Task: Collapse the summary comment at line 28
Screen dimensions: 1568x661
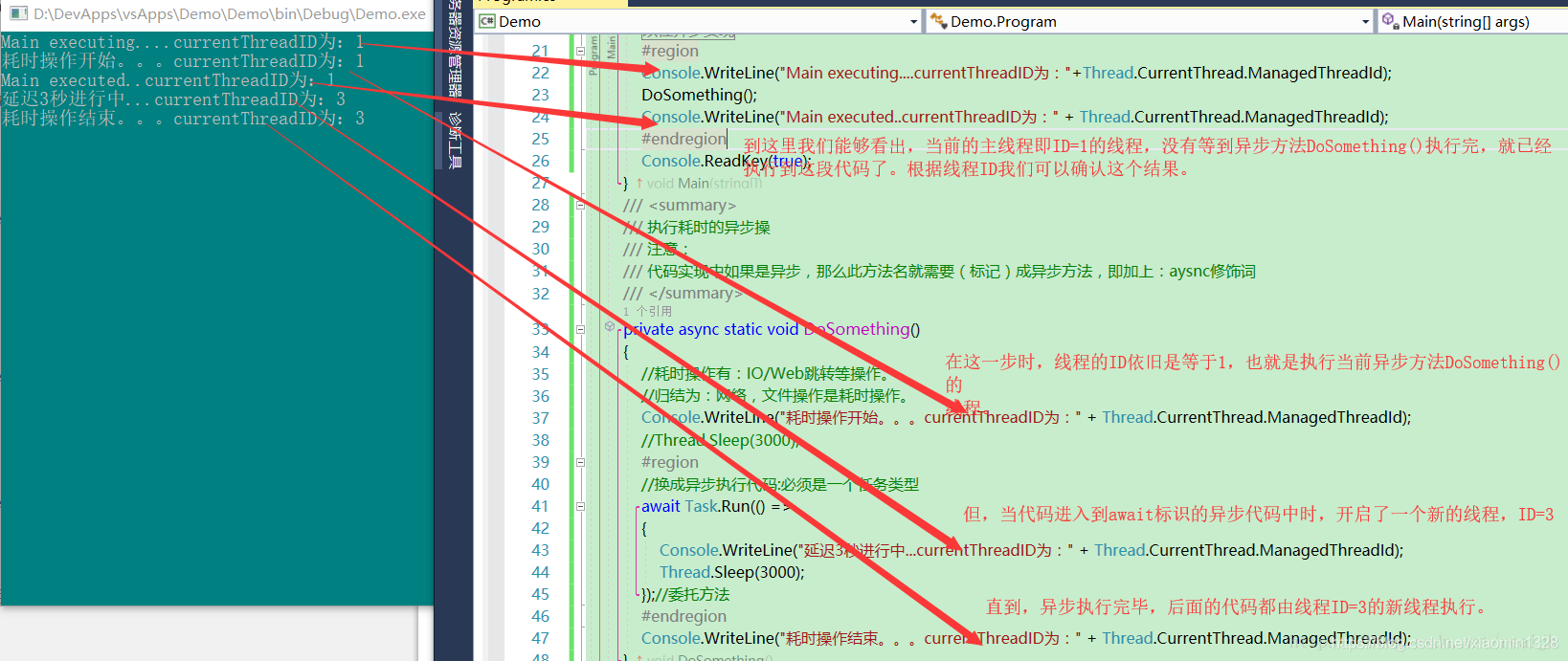Action: pos(580,205)
